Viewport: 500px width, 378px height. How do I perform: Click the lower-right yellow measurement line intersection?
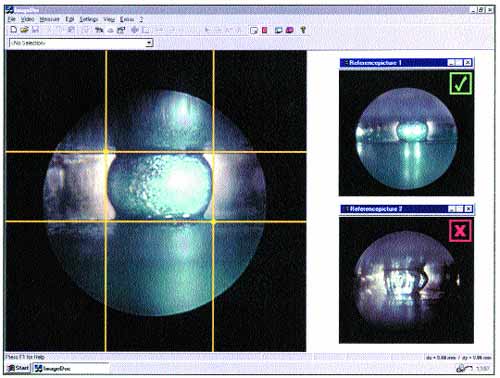point(213,221)
